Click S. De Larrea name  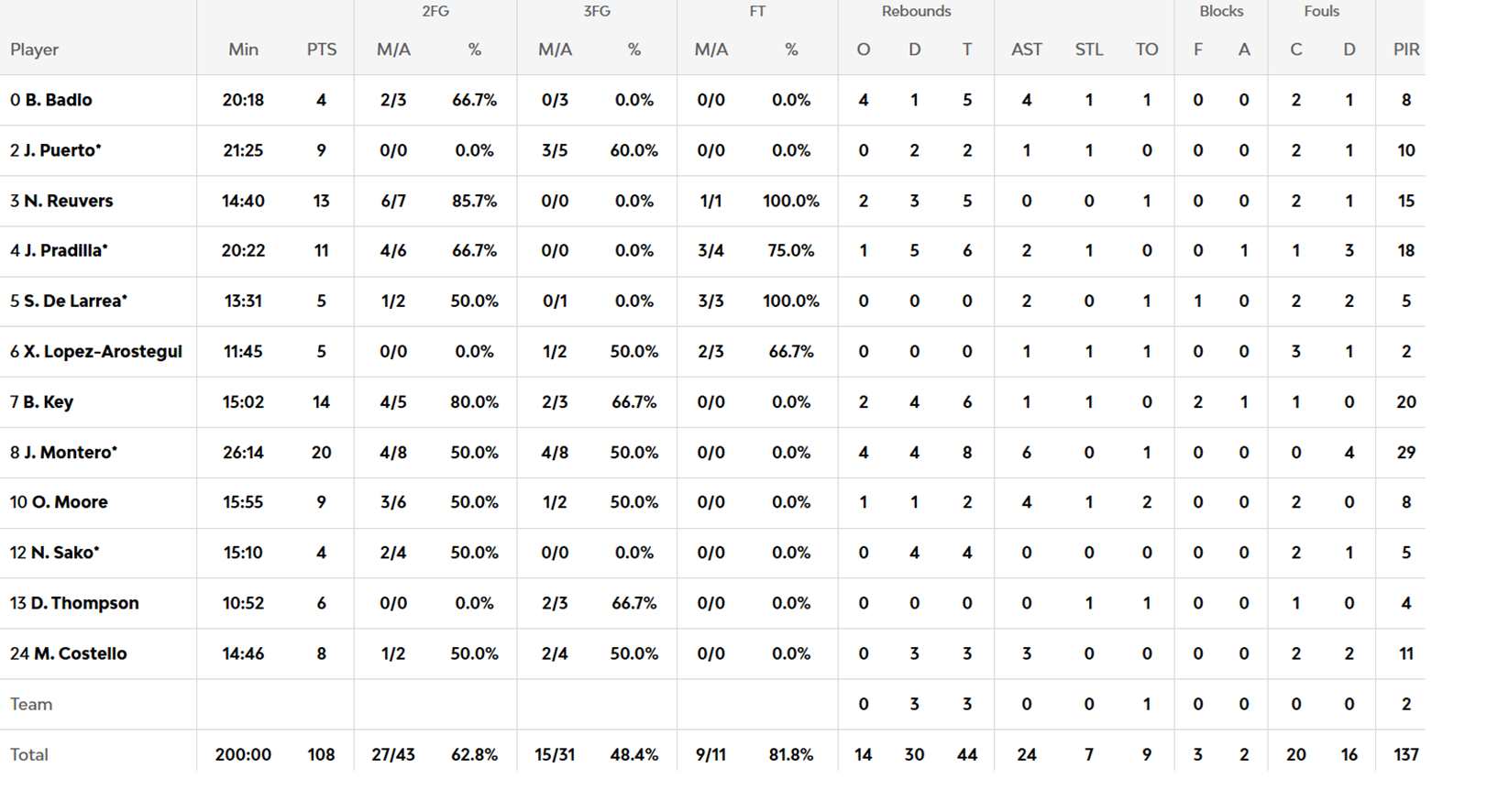point(75,301)
